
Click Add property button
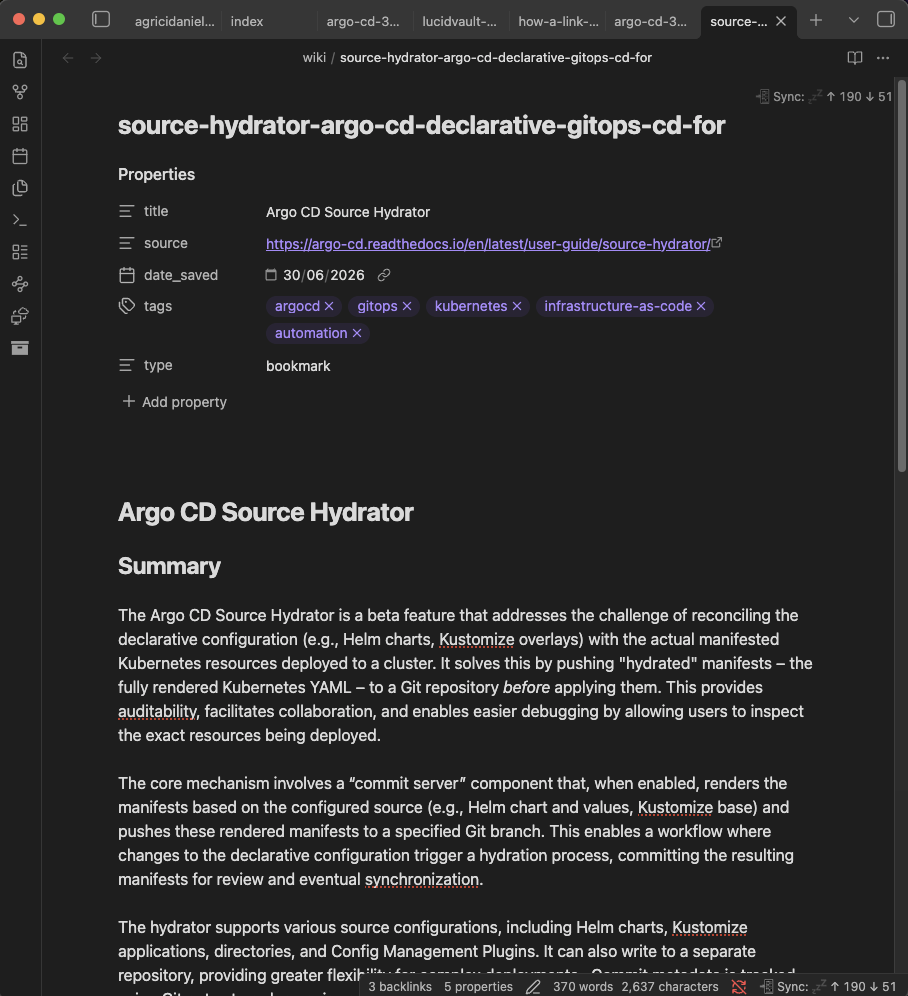click(174, 402)
